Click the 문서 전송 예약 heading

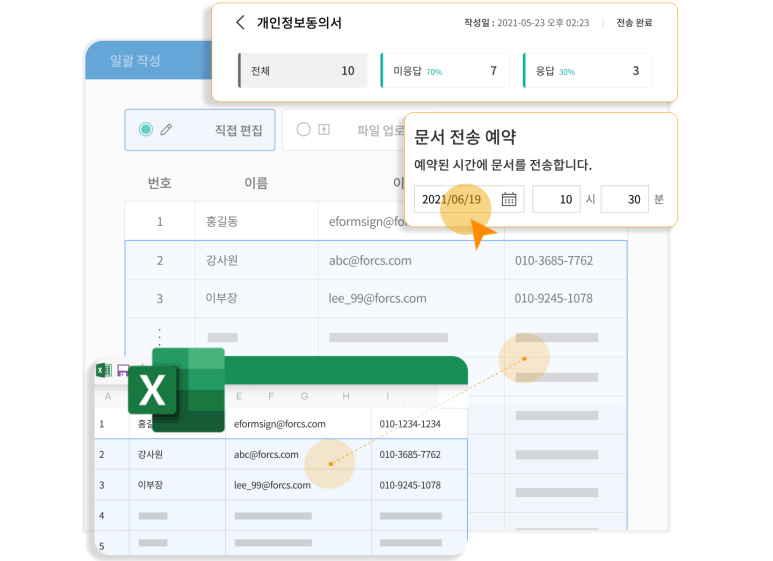coord(465,137)
